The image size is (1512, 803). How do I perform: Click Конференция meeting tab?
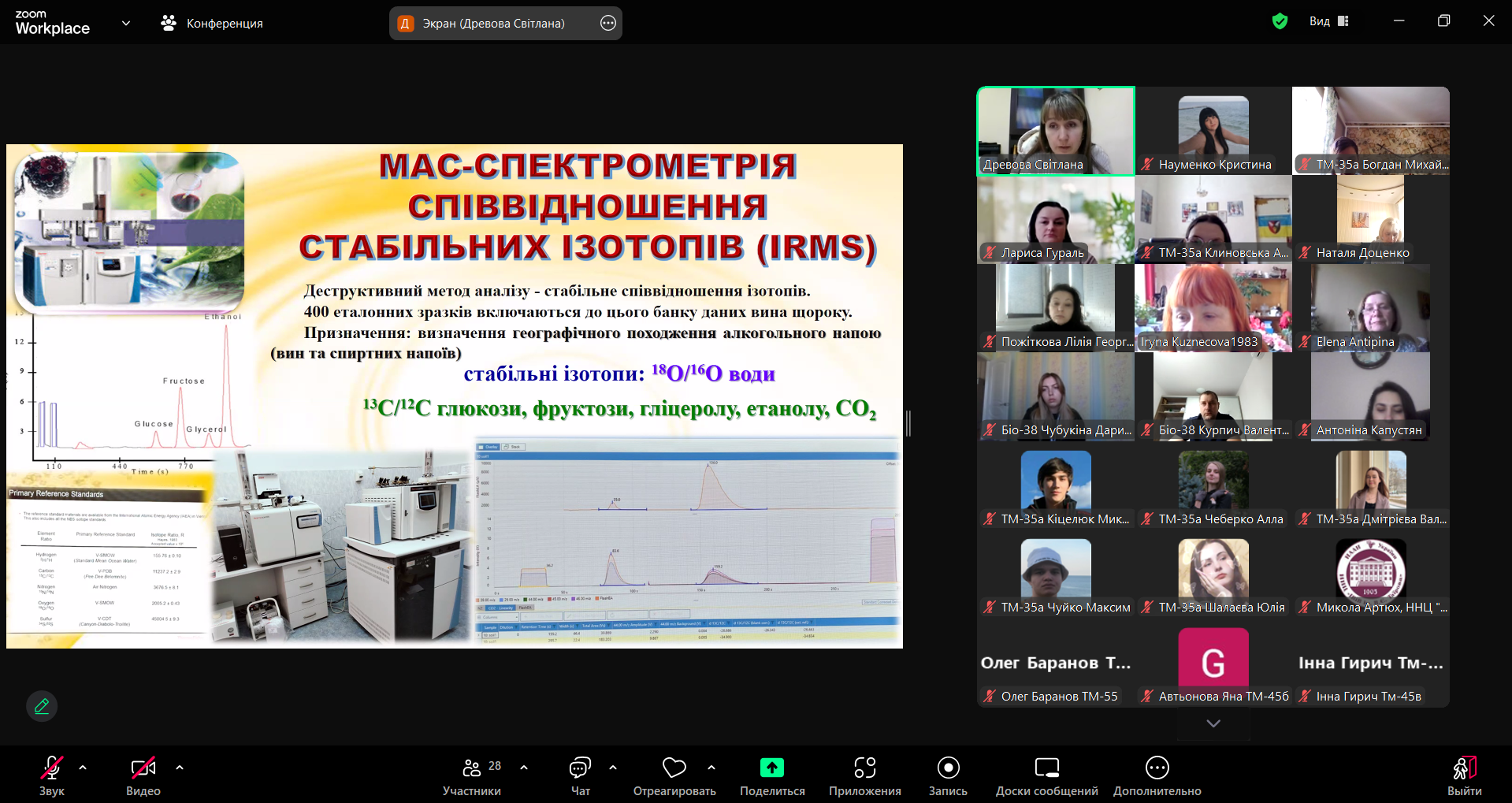pyautogui.click(x=212, y=23)
